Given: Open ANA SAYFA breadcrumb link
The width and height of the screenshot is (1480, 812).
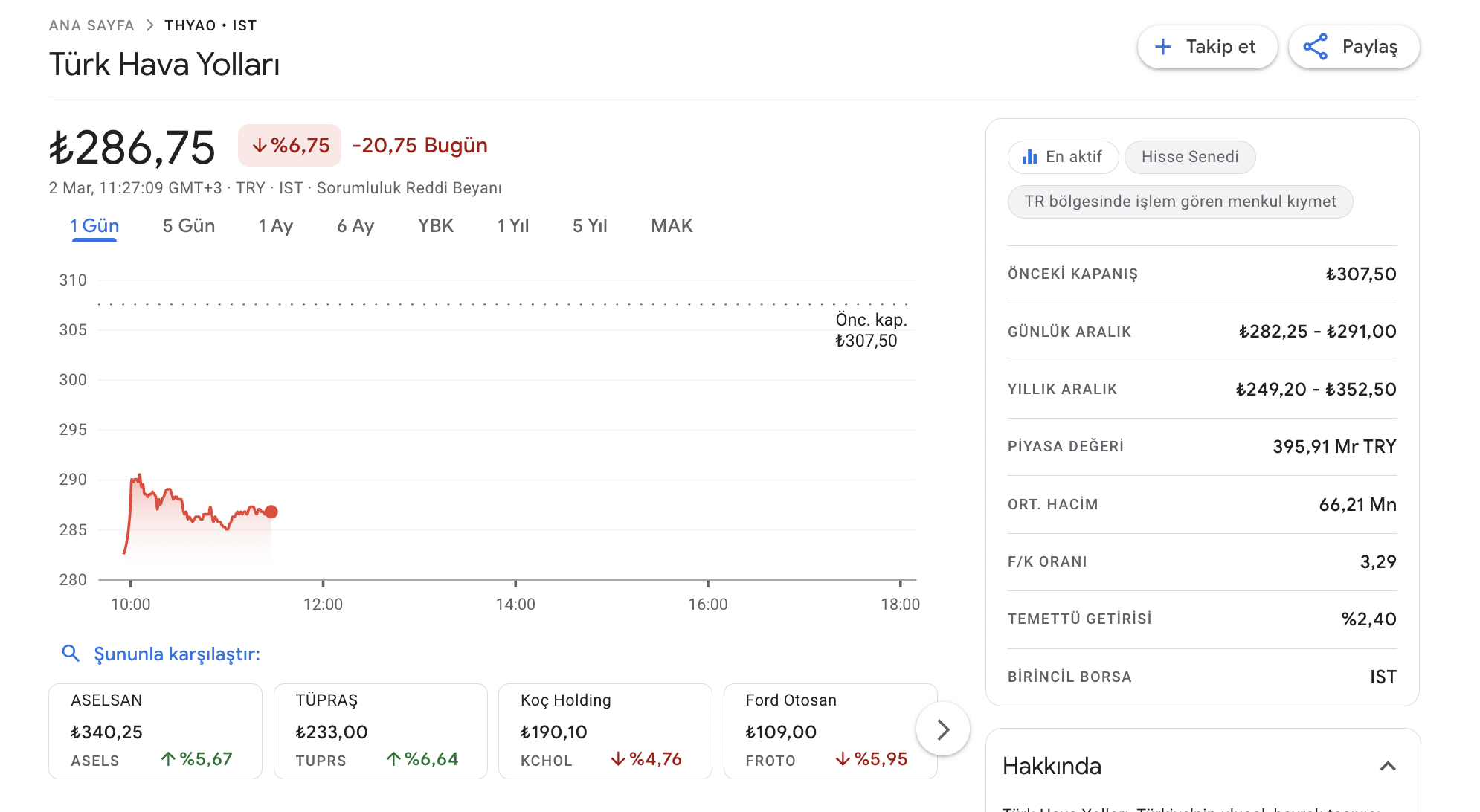Looking at the screenshot, I should pyautogui.click(x=91, y=25).
